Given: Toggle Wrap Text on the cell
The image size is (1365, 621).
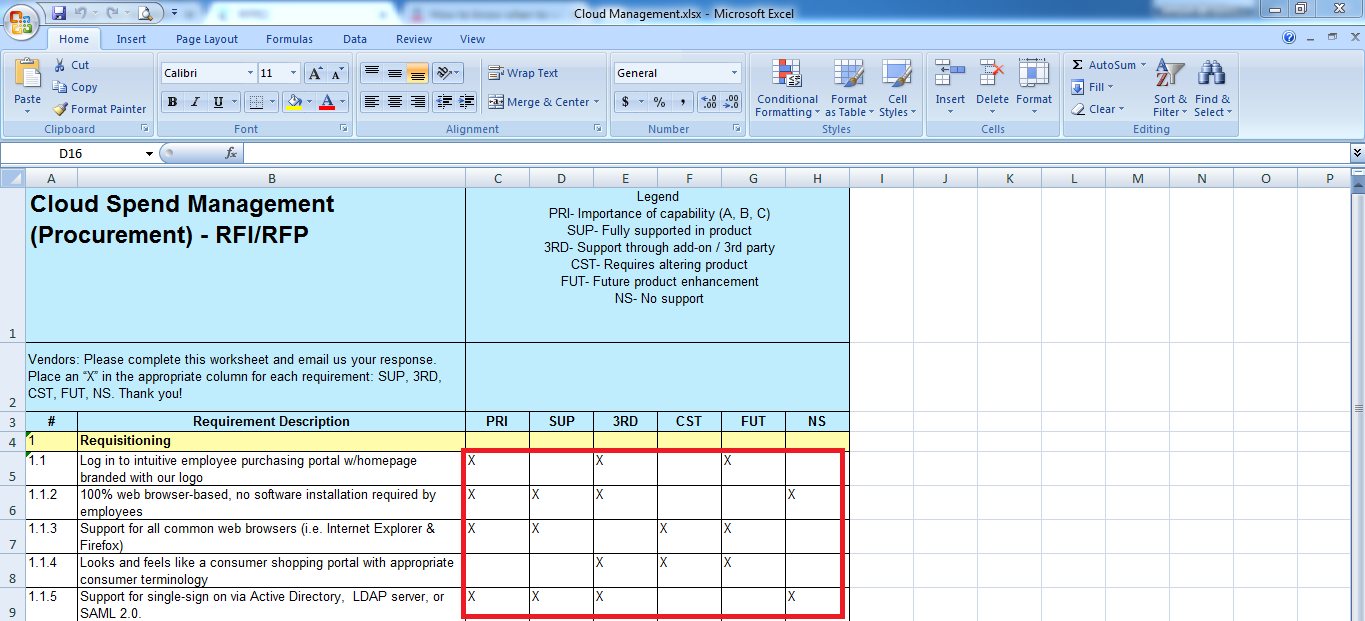Looking at the screenshot, I should 523,73.
